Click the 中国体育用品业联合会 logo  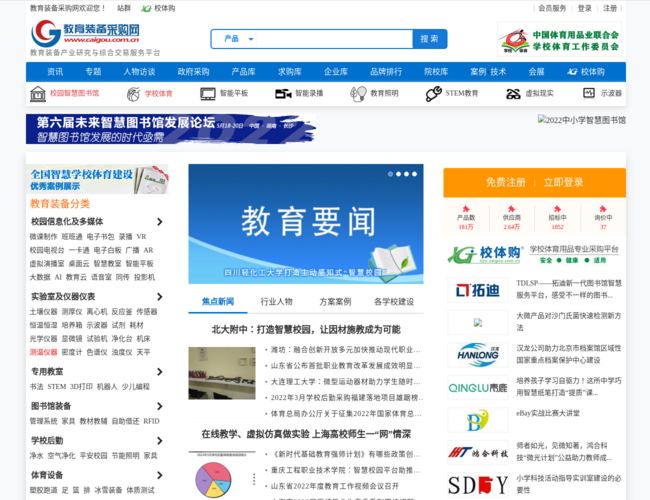click(559, 39)
